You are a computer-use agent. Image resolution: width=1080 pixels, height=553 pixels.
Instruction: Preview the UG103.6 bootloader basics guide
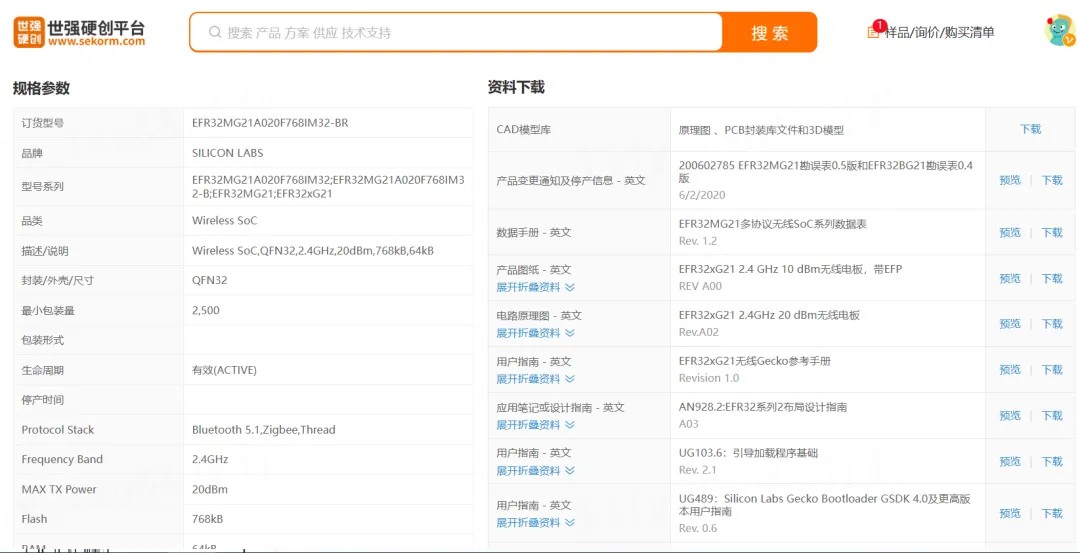(x=1010, y=461)
